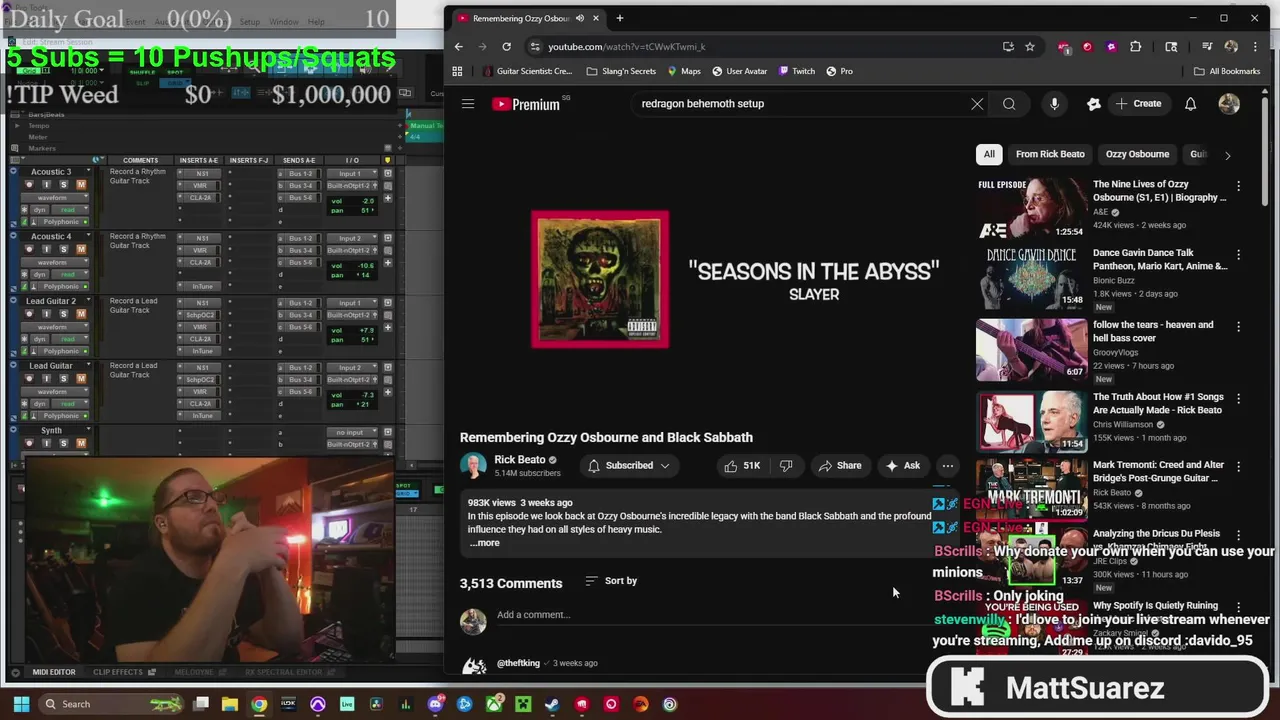Mute the tab via speaker icon
Image resolution: width=1280 pixels, height=720 pixels.
tap(580, 18)
